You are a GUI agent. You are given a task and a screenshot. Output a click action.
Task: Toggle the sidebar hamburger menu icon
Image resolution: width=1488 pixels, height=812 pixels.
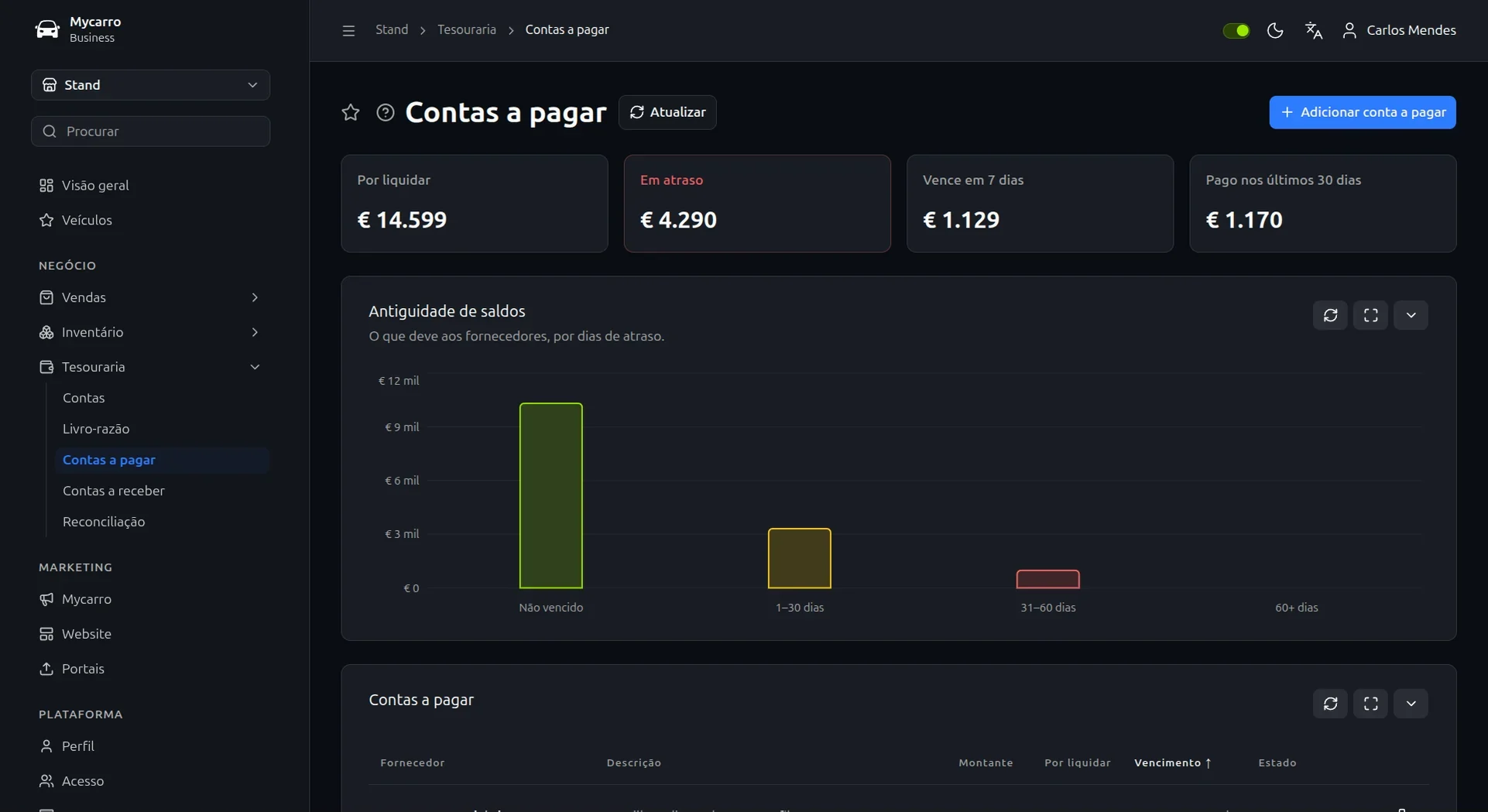pos(348,30)
